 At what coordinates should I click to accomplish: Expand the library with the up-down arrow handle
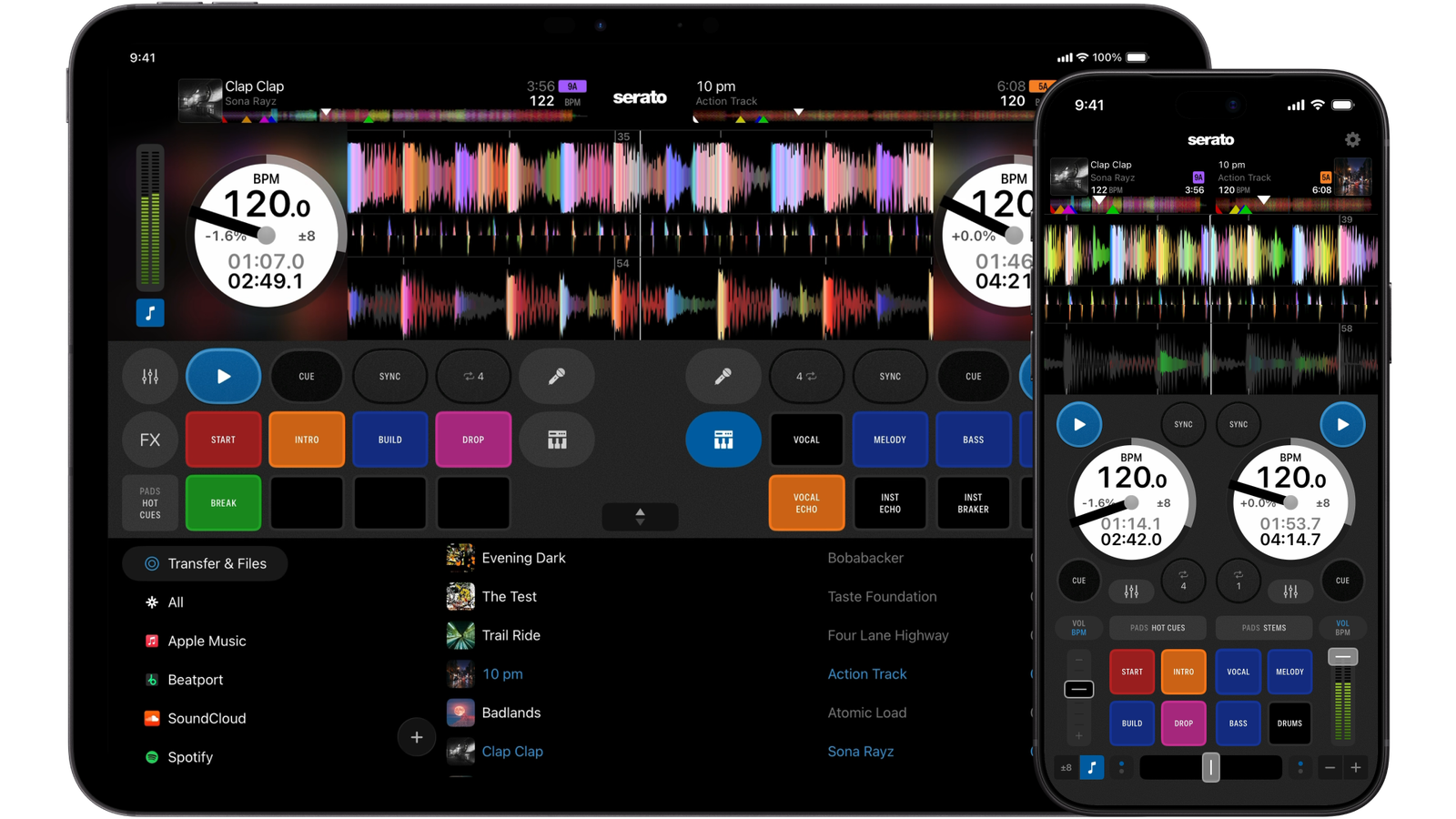coord(640,517)
